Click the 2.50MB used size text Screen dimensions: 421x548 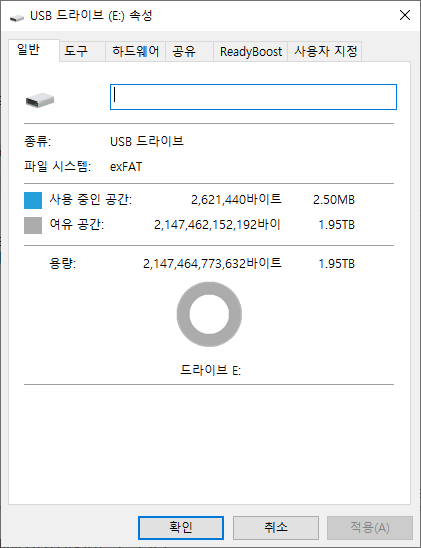point(334,200)
